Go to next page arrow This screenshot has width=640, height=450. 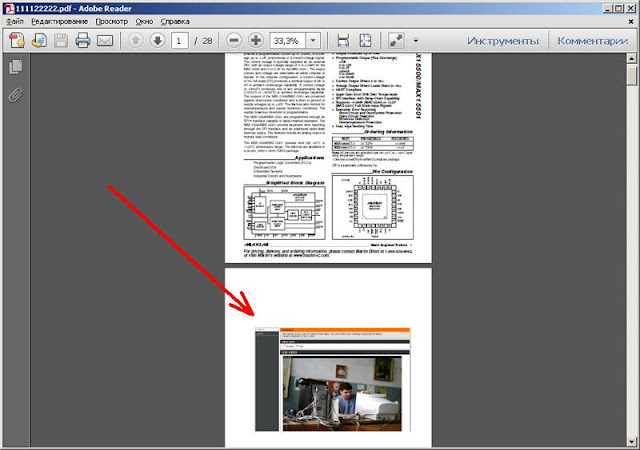click(x=158, y=40)
